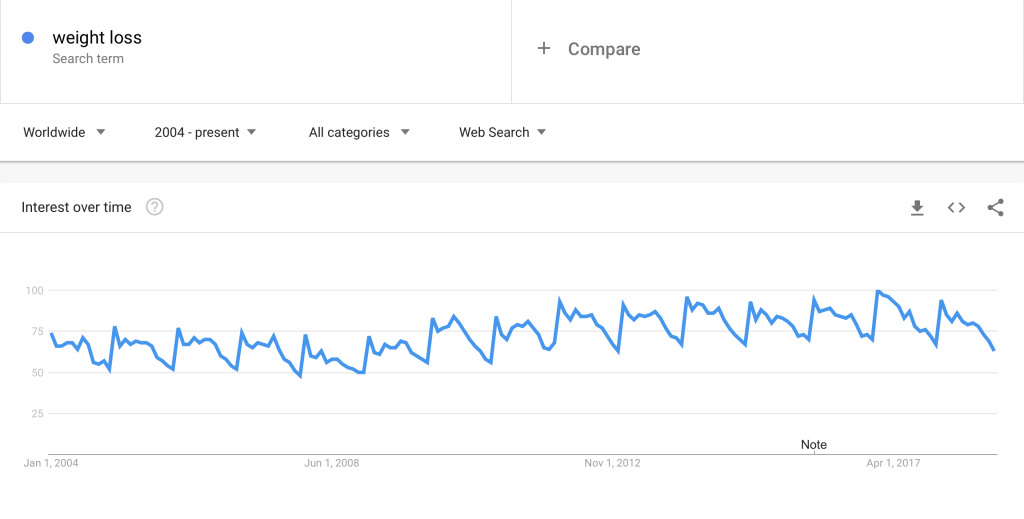Open the embed code icon
The image size is (1024, 519).
click(956, 208)
